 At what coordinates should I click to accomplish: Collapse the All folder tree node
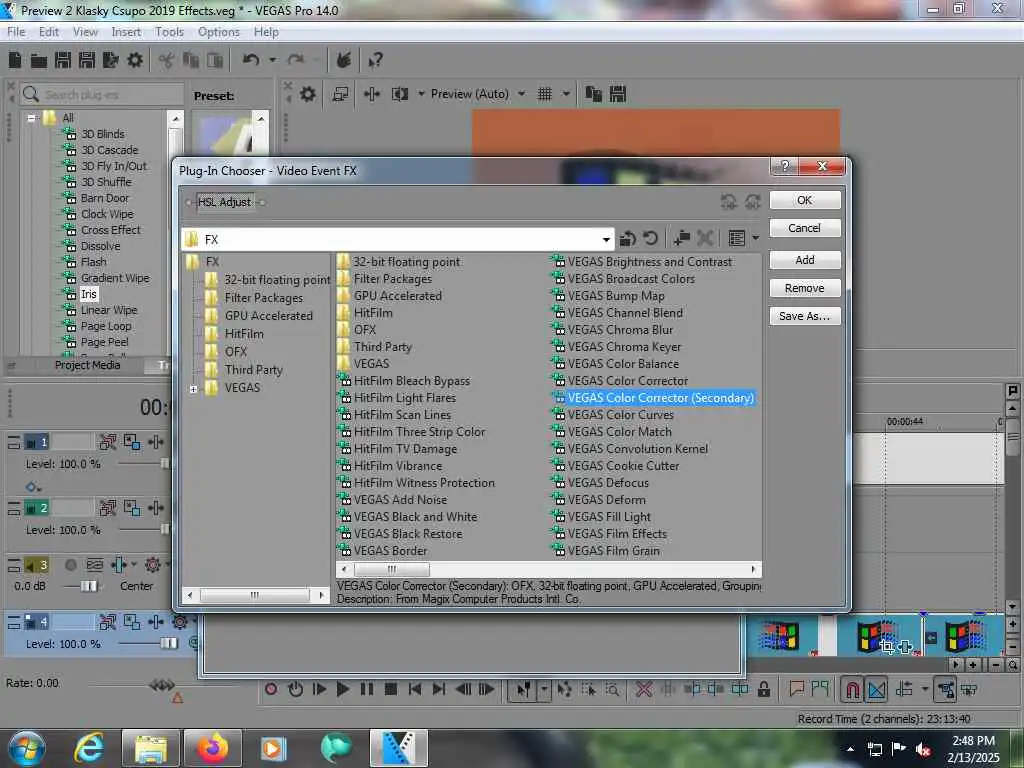(x=31, y=118)
